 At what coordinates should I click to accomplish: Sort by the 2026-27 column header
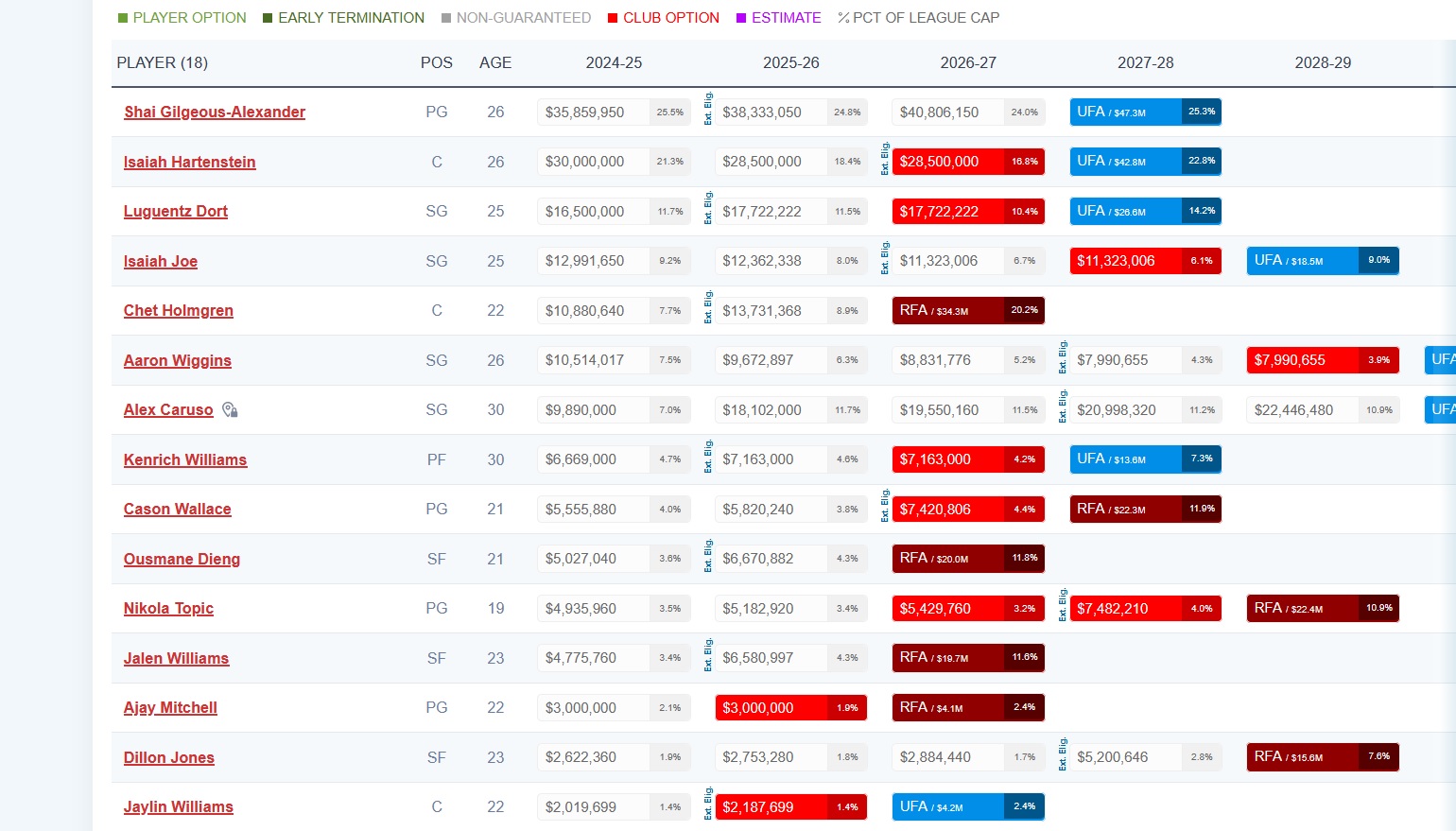[968, 62]
